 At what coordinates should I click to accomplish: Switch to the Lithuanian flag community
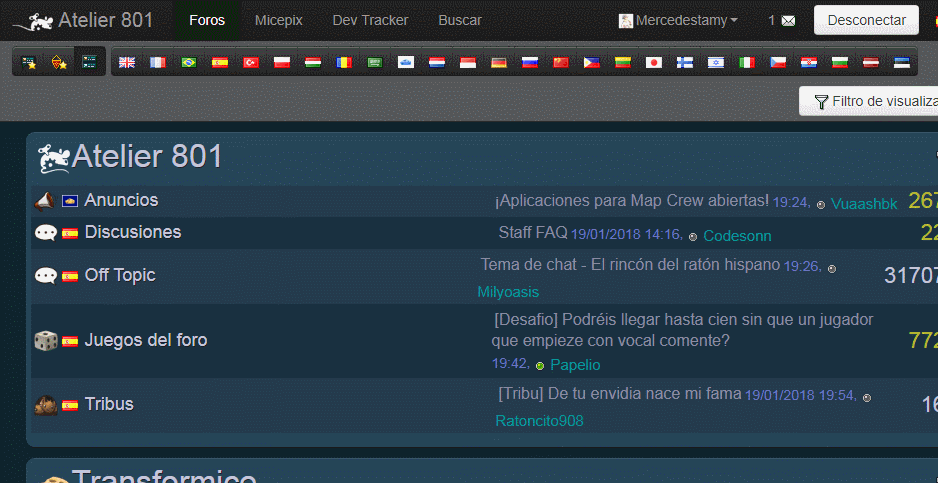coord(623,62)
